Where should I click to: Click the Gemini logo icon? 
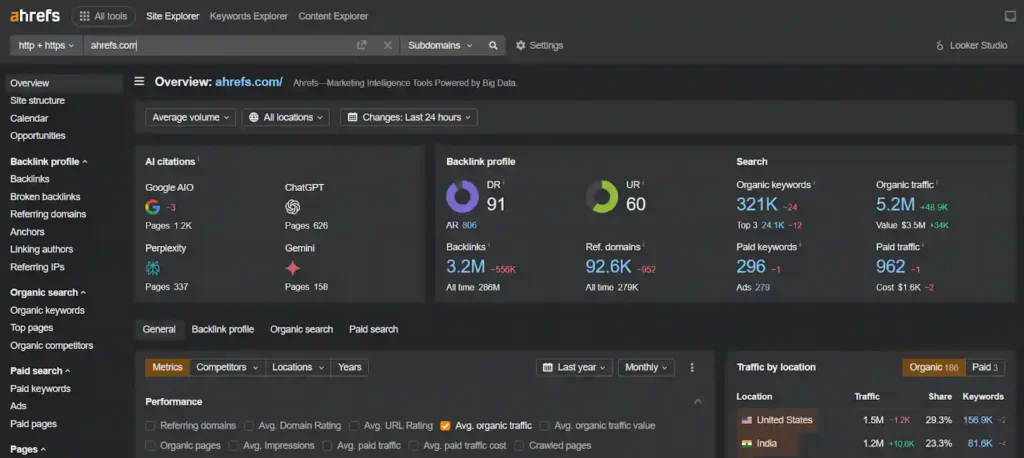293,268
